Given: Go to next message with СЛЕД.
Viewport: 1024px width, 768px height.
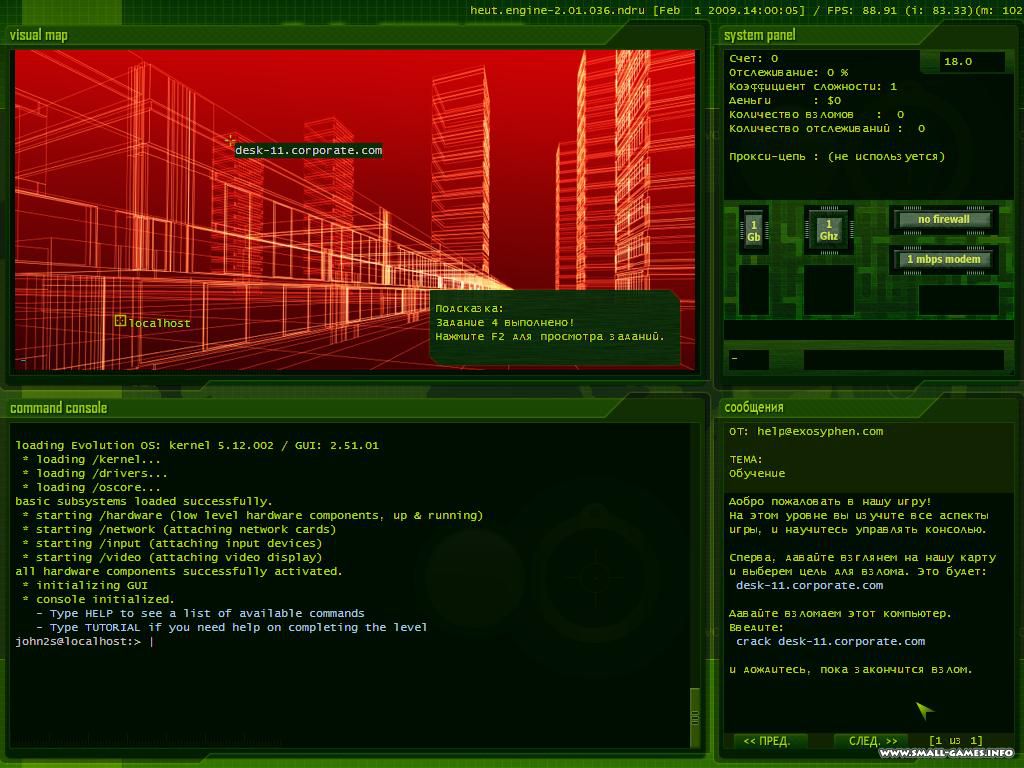Looking at the screenshot, I should pyautogui.click(x=872, y=741).
